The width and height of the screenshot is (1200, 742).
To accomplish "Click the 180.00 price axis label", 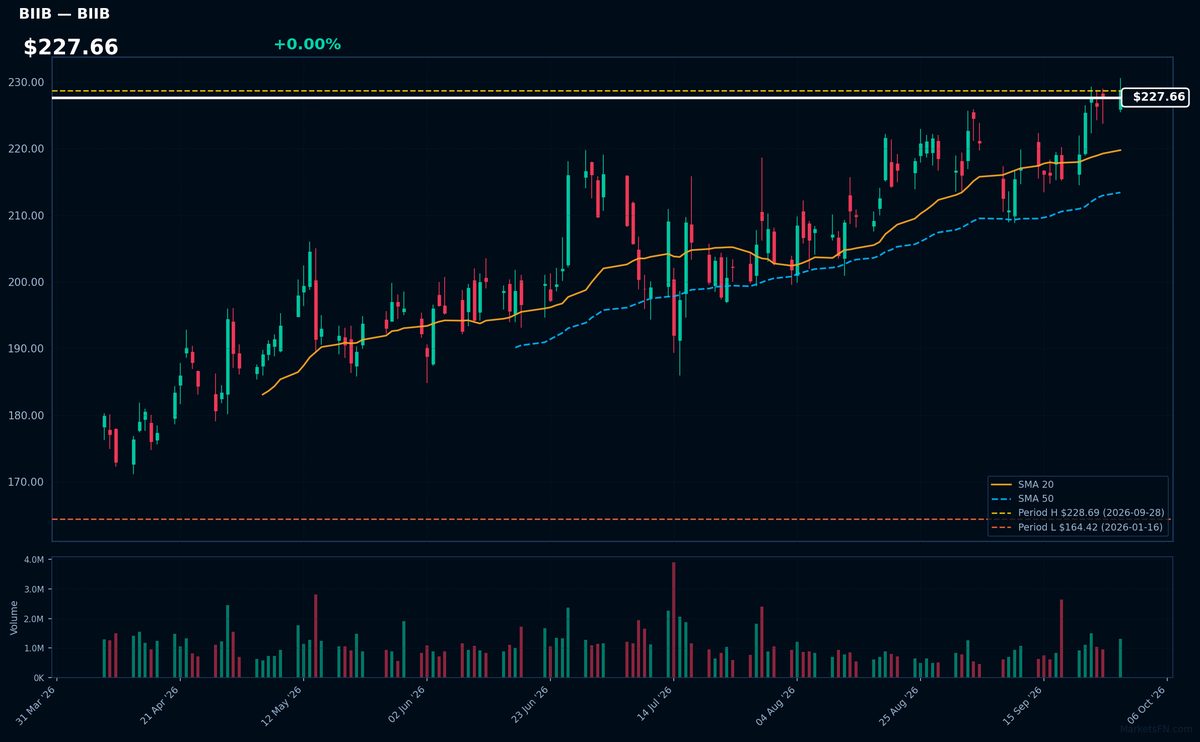I will (27, 416).
